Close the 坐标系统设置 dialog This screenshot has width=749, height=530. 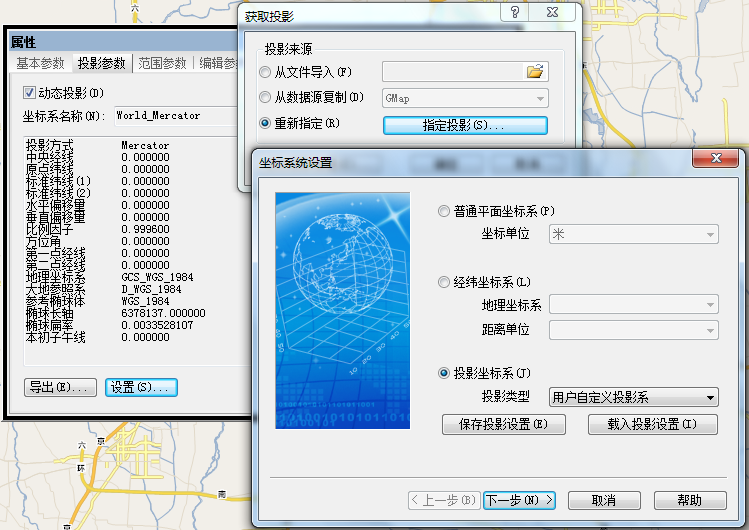click(716, 158)
